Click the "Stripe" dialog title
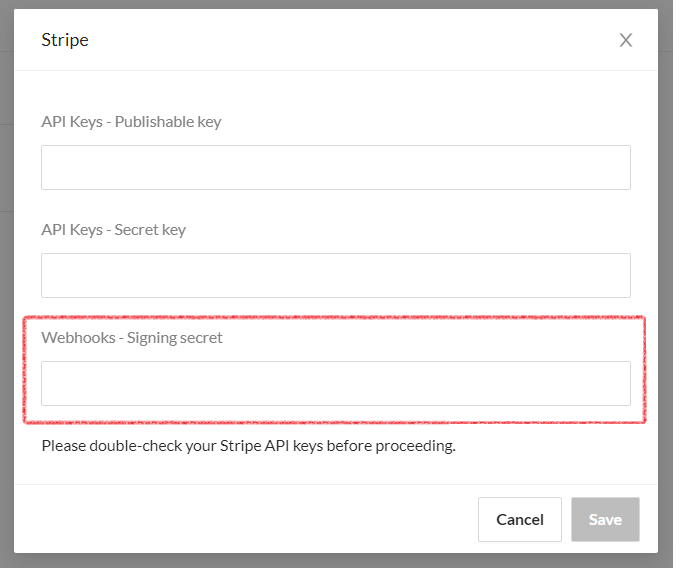The image size is (684, 568). (65, 40)
